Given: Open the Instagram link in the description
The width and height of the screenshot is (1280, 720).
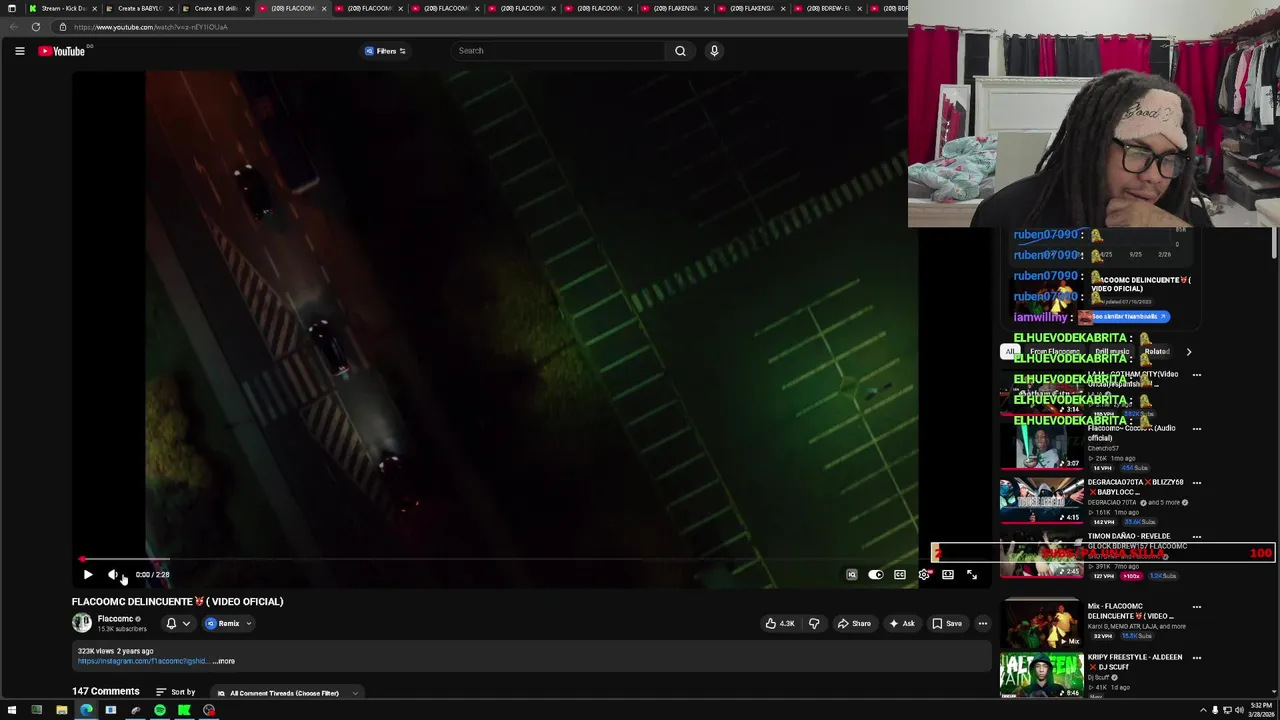Looking at the screenshot, I should [142, 661].
